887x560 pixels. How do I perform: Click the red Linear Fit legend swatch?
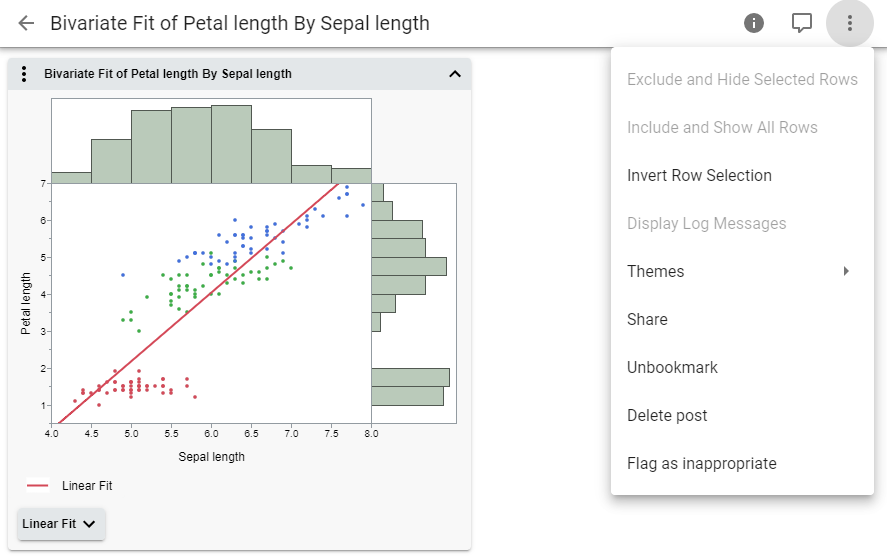tap(38, 486)
